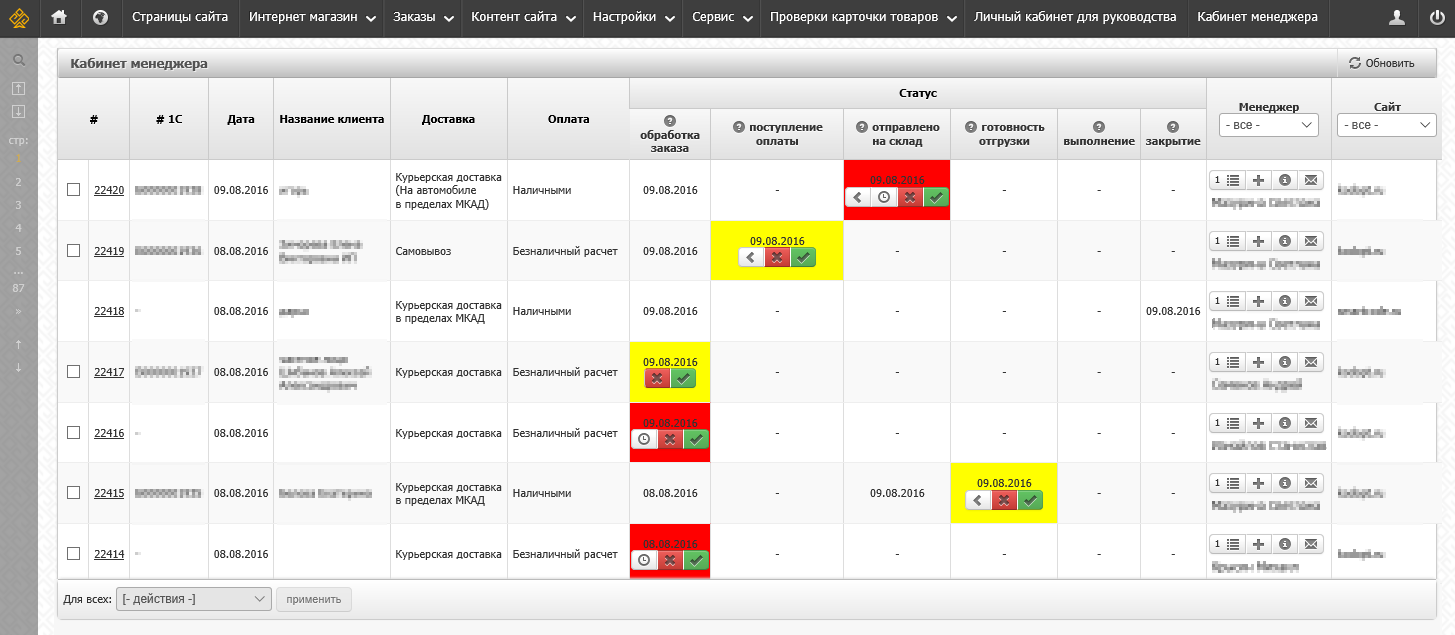
Task: Reject payment receipt for order 22419
Action: [x=777, y=257]
